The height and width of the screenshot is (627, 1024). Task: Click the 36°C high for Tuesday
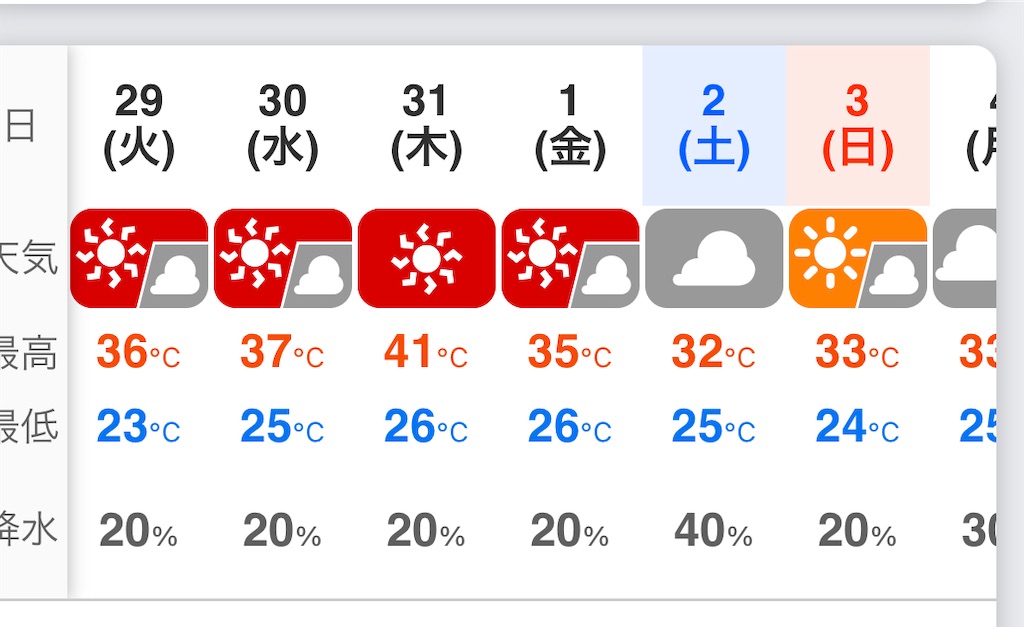tap(138, 352)
